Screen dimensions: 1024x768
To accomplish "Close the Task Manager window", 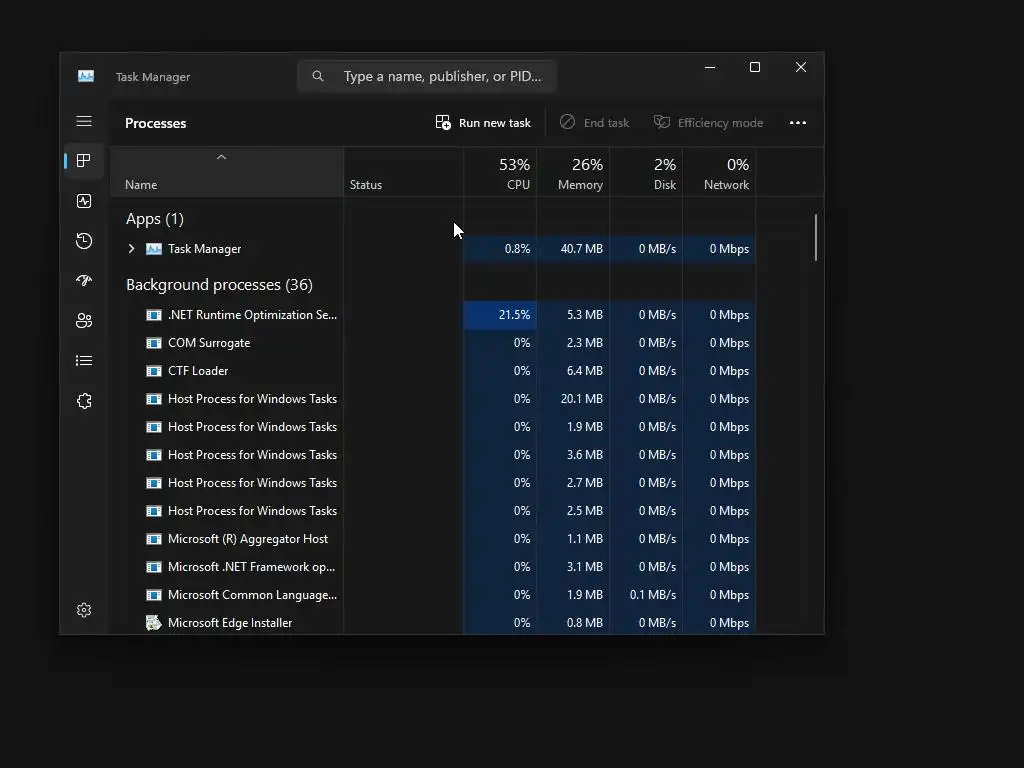I will [x=801, y=67].
